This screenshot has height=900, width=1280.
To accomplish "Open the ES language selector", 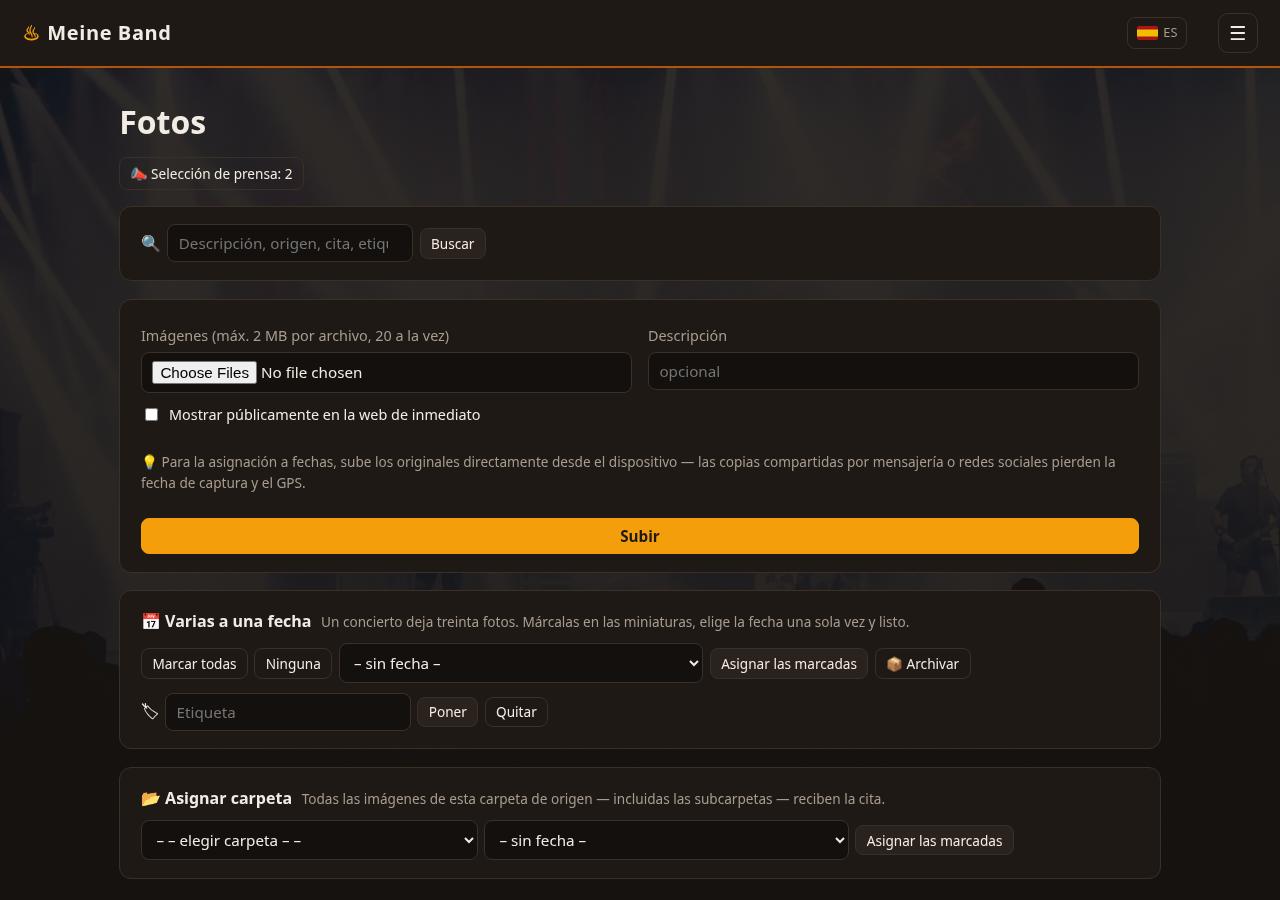I will coord(1157,33).
